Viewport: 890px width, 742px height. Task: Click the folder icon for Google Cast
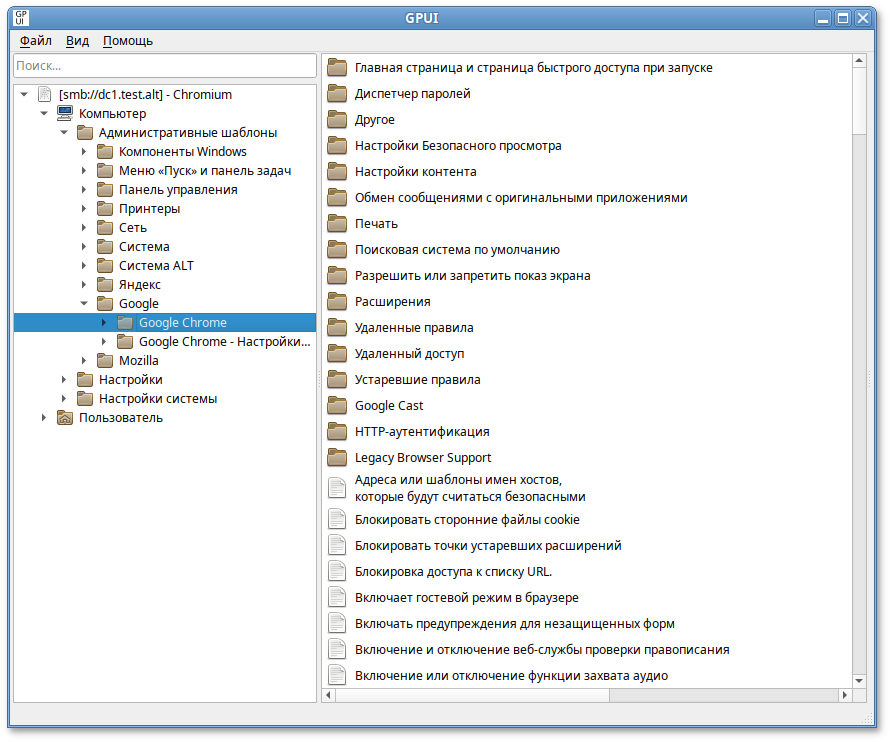coord(337,406)
